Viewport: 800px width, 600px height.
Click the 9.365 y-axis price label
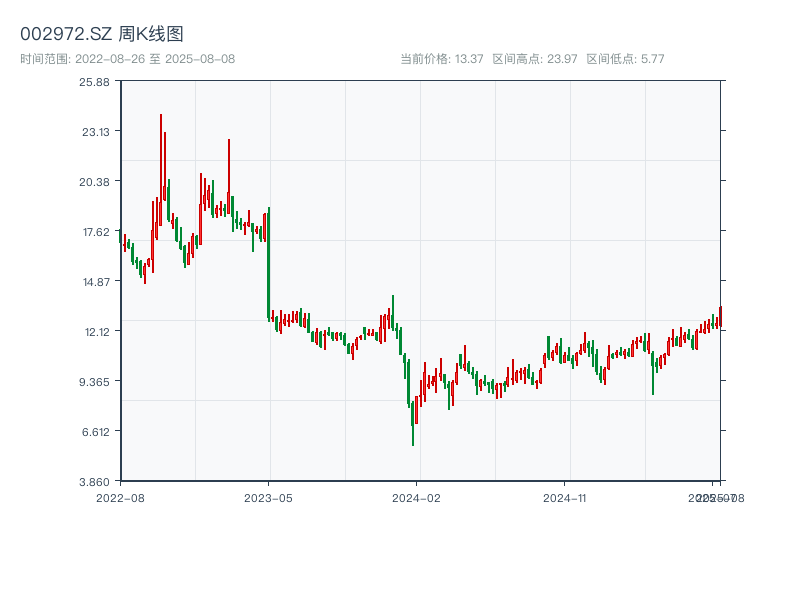tap(95, 381)
